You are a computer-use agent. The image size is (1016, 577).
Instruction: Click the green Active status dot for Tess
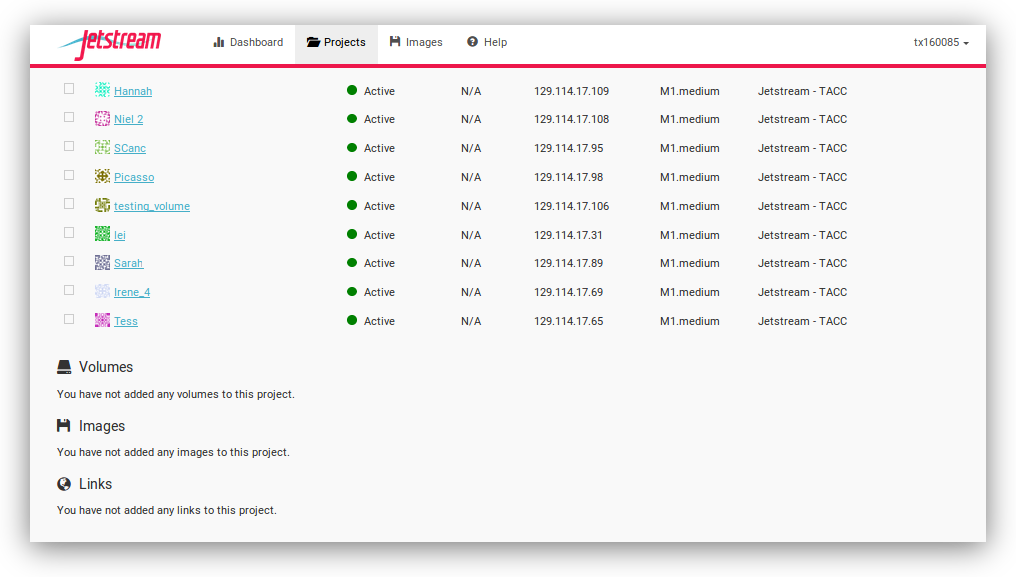pyautogui.click(x=352, y=321)
